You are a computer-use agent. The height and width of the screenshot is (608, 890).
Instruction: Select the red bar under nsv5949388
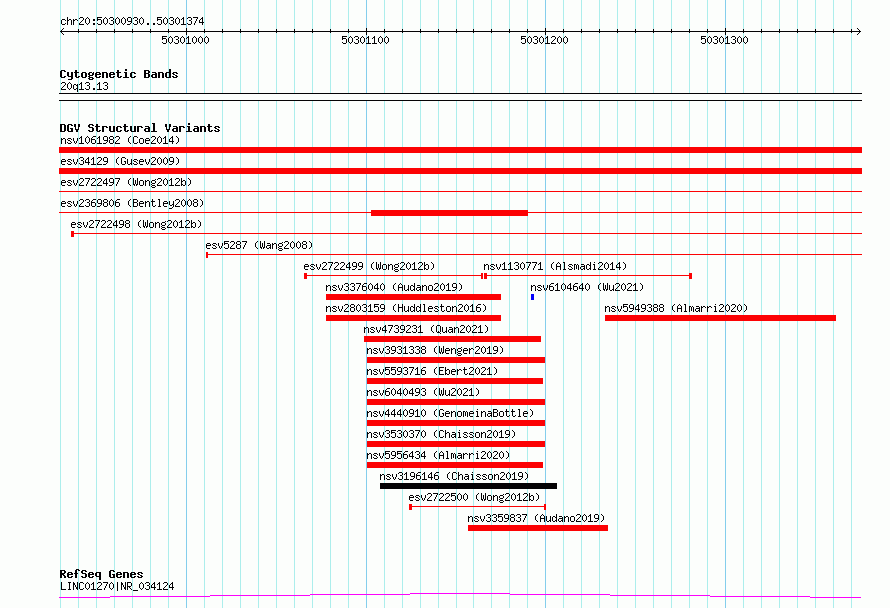pos(720,318)
